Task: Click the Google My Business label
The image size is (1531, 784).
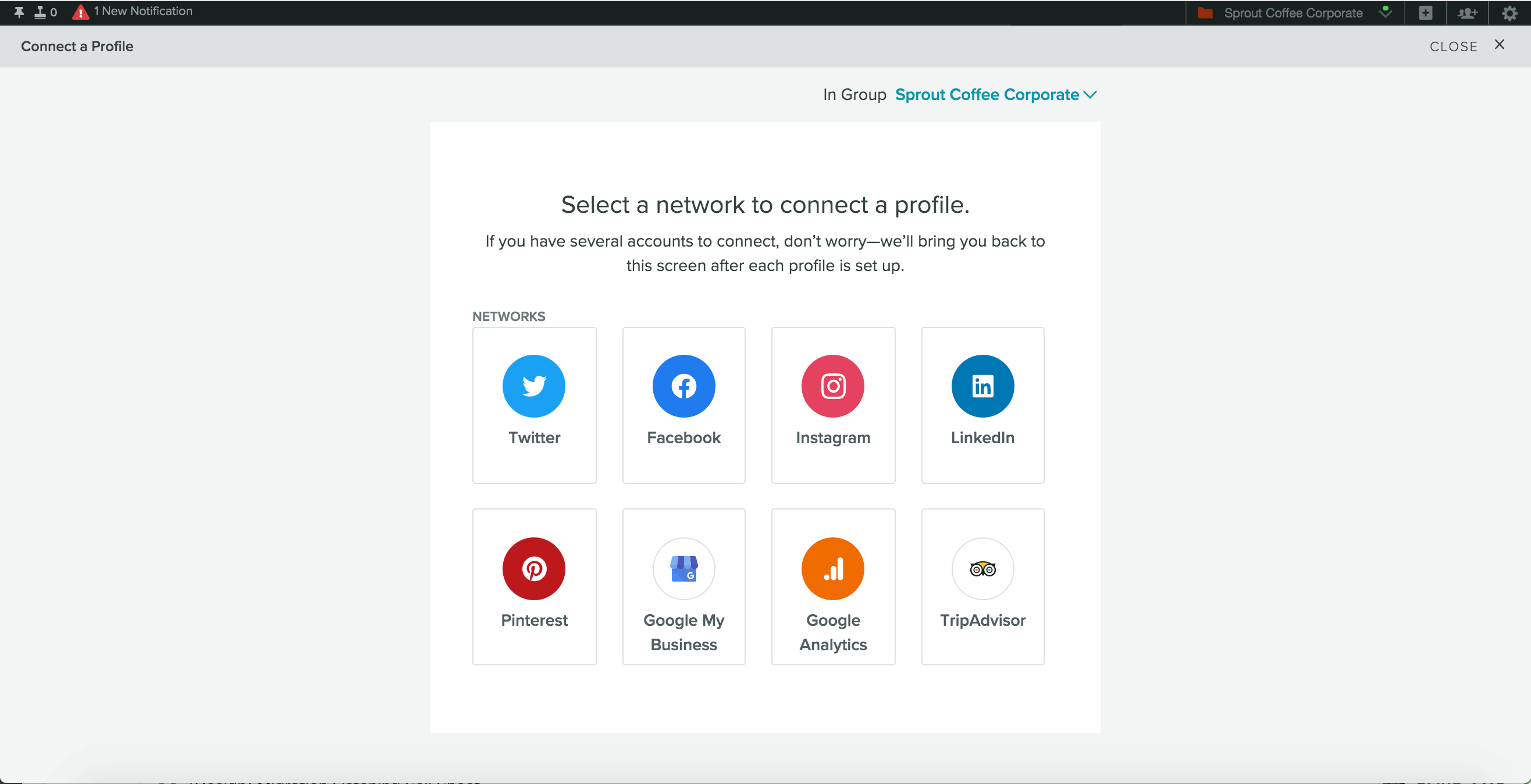Action: (683, 632)
